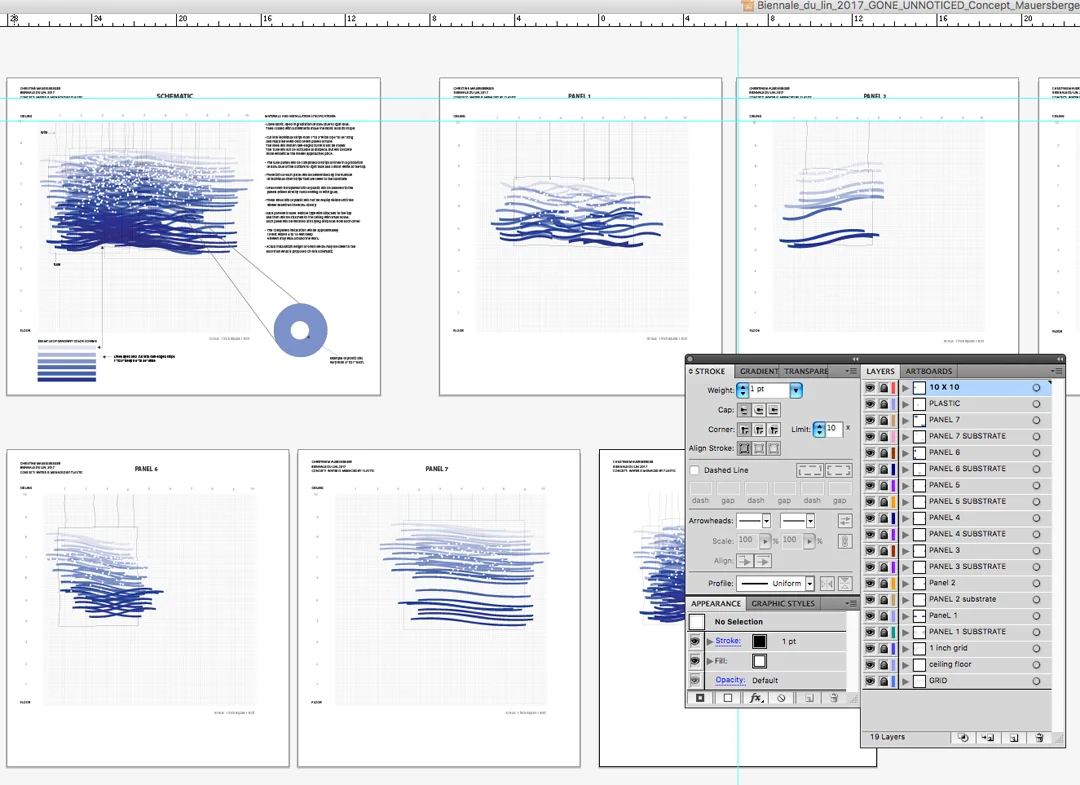Select the Round Cap stroke option

pos(759,410)
